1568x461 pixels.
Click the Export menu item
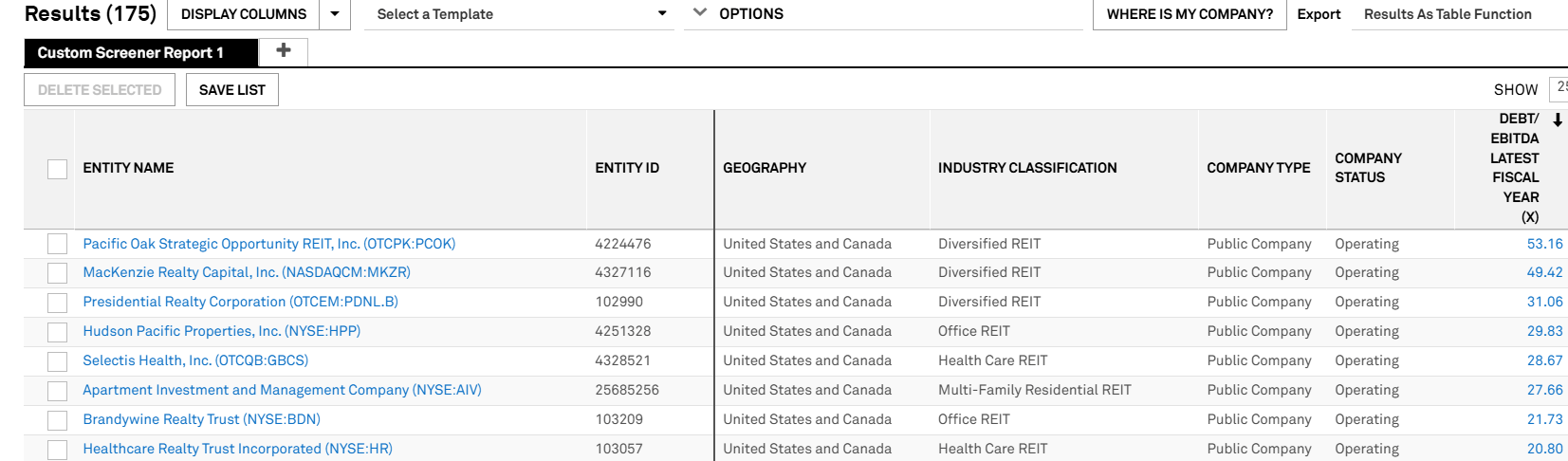(x=1319, y=14)
